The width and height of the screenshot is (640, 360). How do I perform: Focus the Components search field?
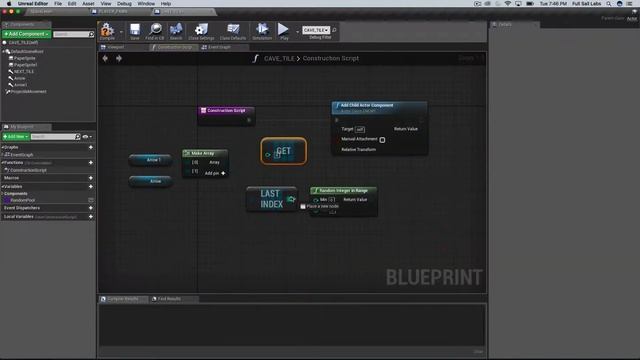click(x=73, y=34)
